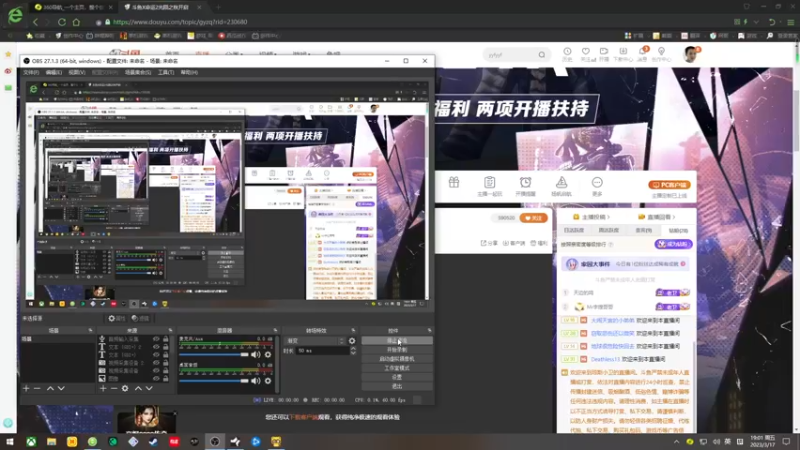The image size is (800, 450).
Task: Open the 渐变 transition dropdown
Action: 315,341
